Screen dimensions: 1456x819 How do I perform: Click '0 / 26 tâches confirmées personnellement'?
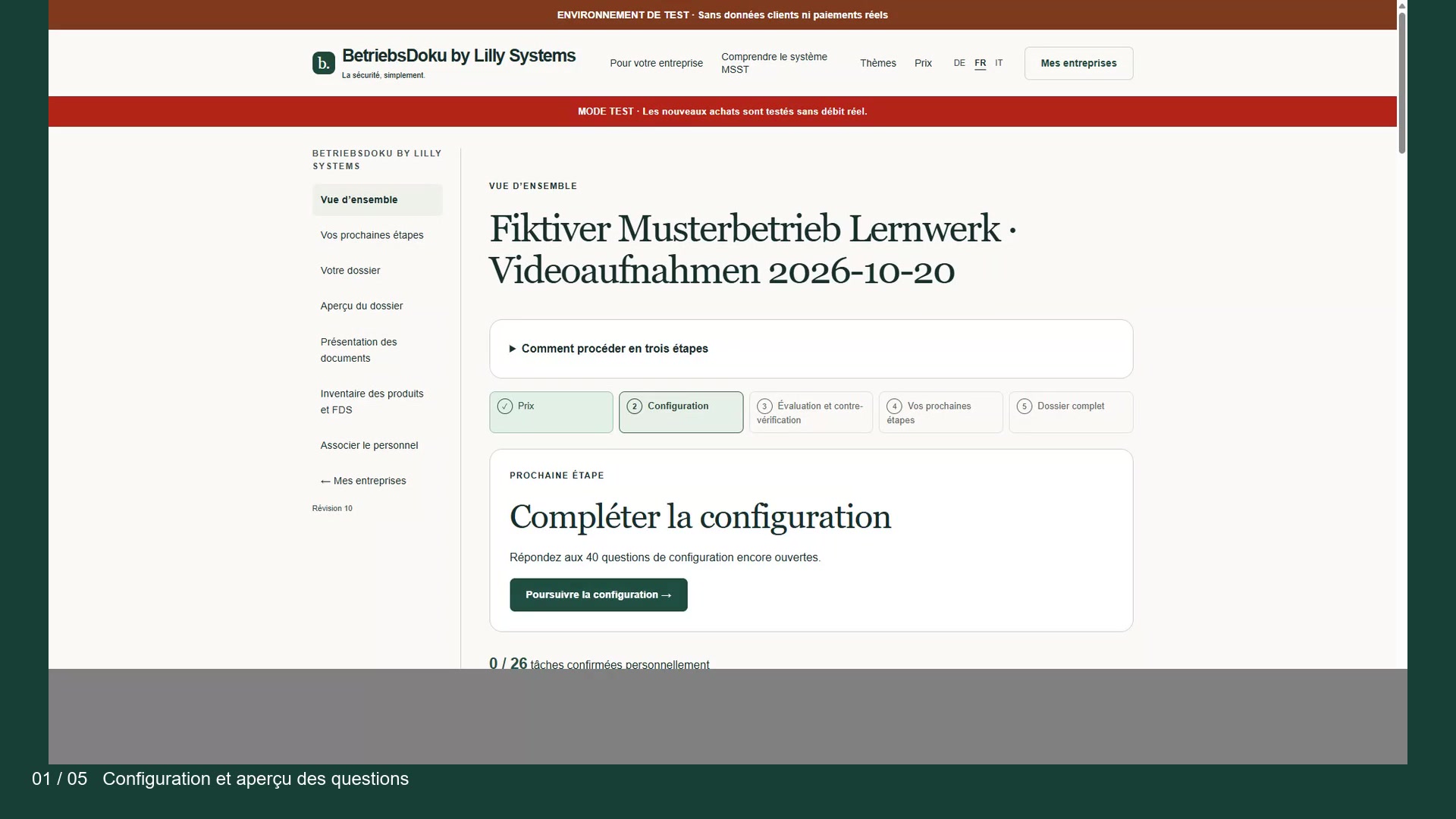coord(599,664)
